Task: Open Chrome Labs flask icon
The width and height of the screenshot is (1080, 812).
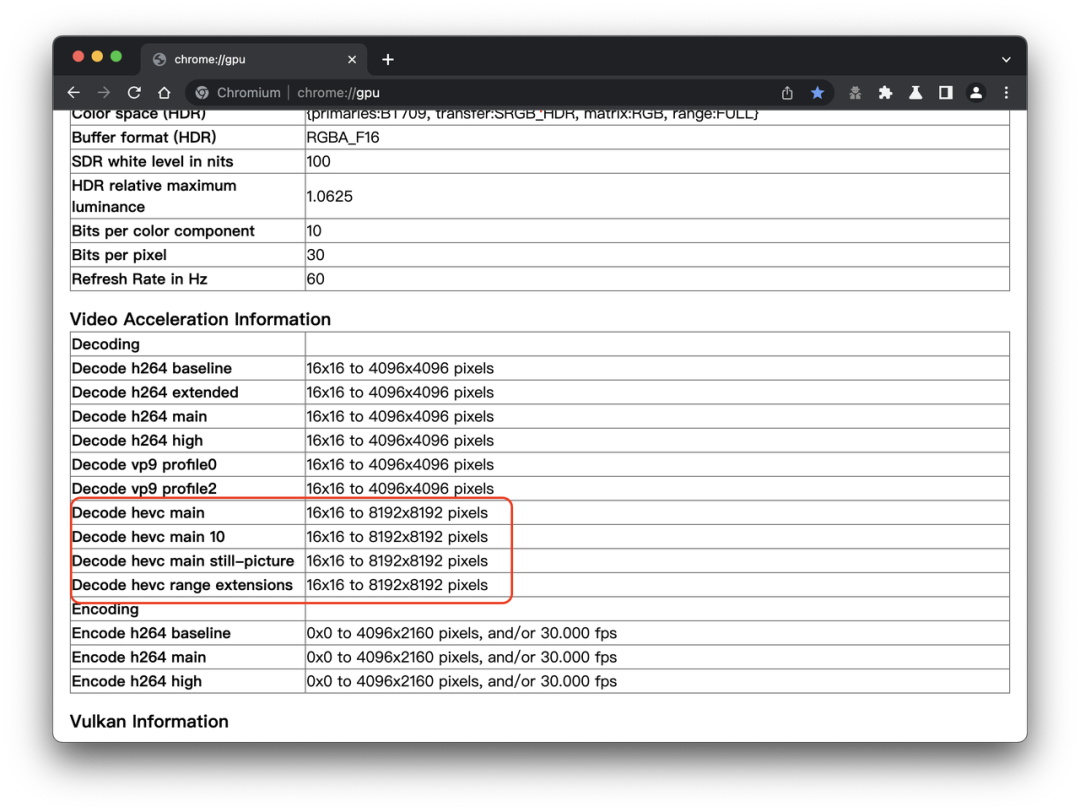Action: [x=915, y=92]
